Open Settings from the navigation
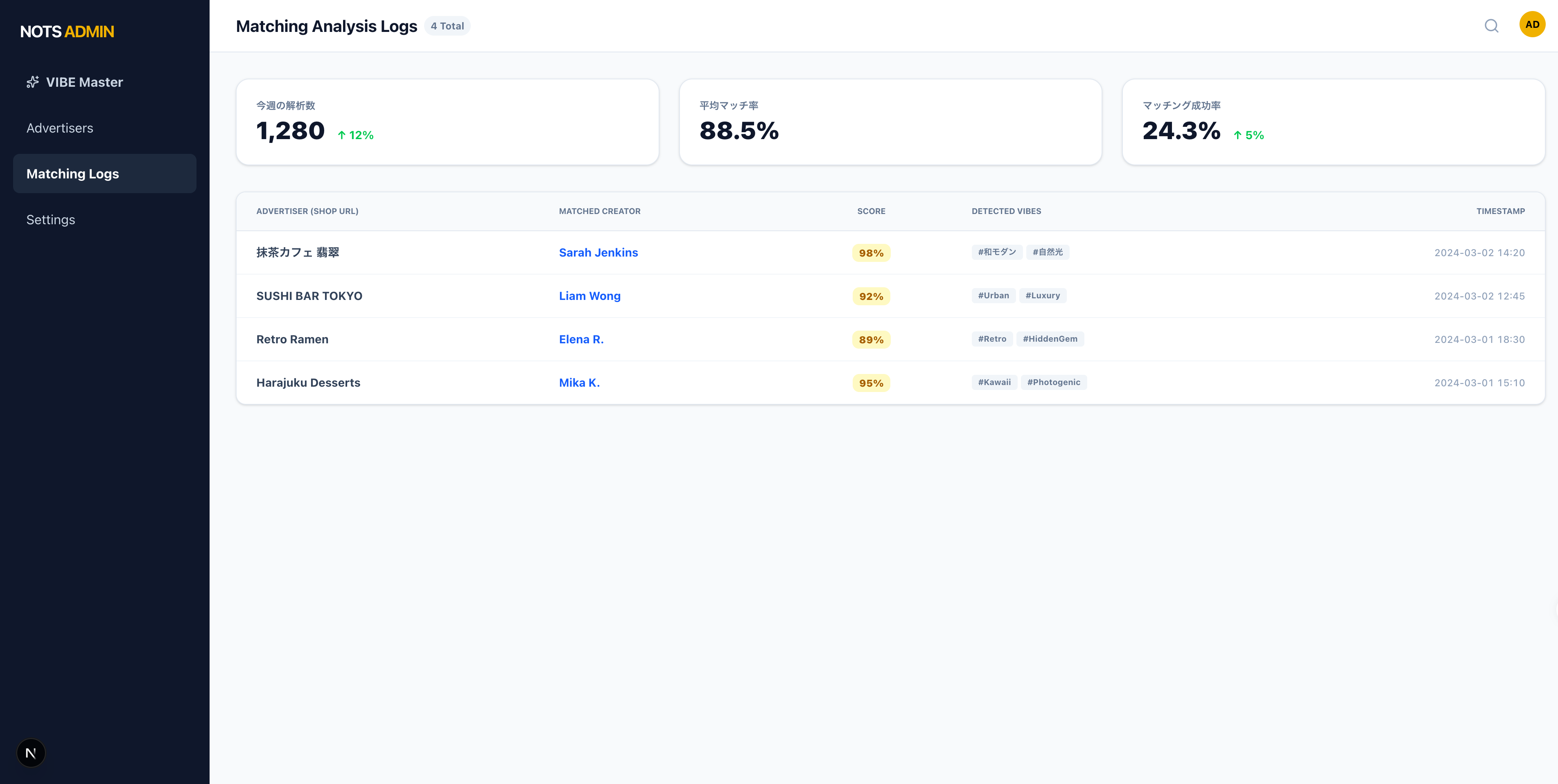Image resolution: width=1558 pixels, height=784 pixels. 50,219
